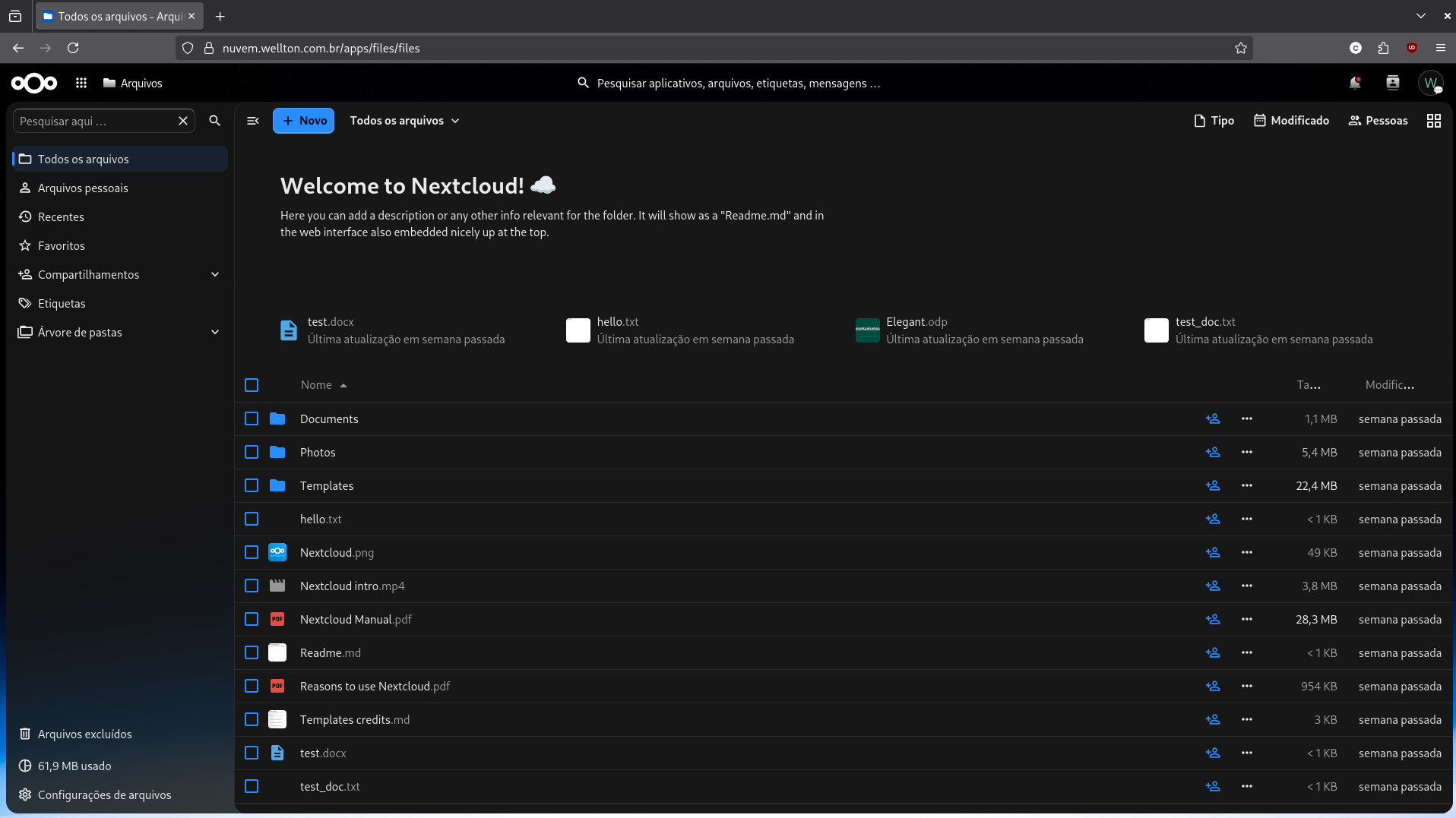This screenshot has width=1456, height=818.
Task: Open actions menu for Photos
Action: click(1247, 452)
